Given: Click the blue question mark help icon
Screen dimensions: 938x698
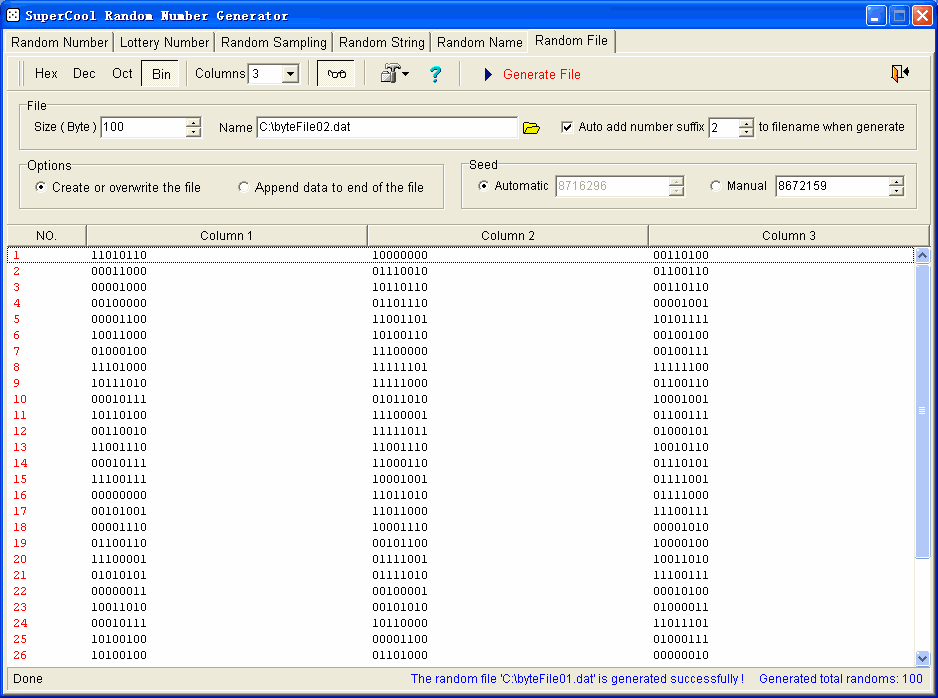Looking at the screenshot, I should pos(435,74).
